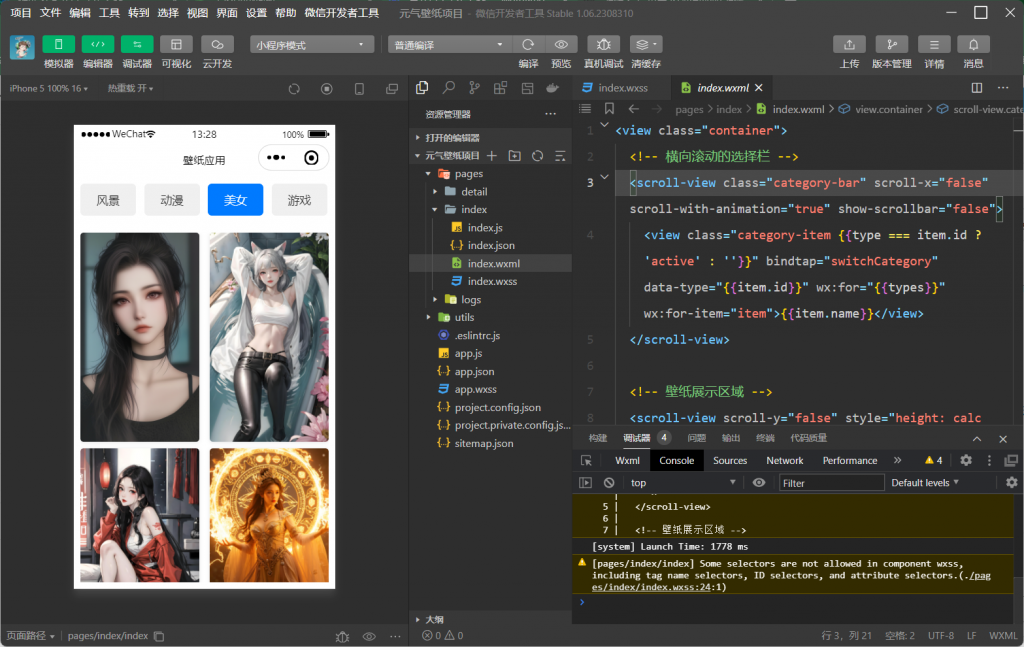Click the console Filter input field
The image size is (1024, 647).
[831, 483]
